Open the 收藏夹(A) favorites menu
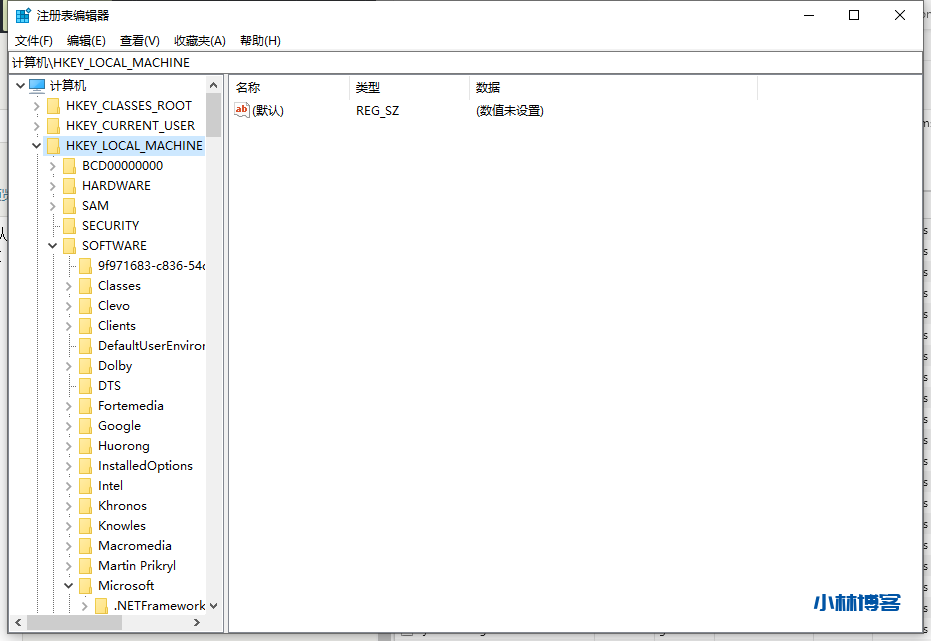Viewport: 931px width, 641px height. [200, 41]
